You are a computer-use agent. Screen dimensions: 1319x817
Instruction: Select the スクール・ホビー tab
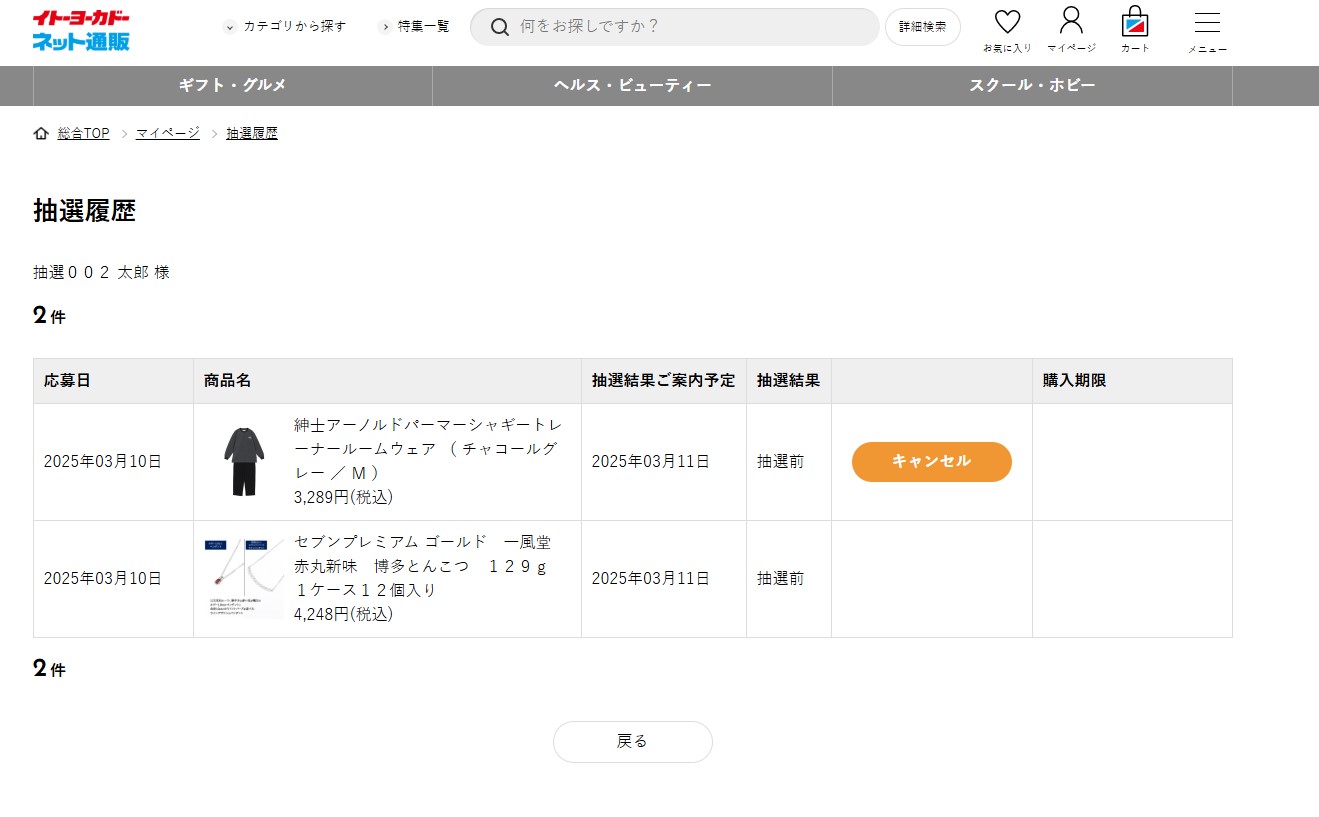[1032, 86]
